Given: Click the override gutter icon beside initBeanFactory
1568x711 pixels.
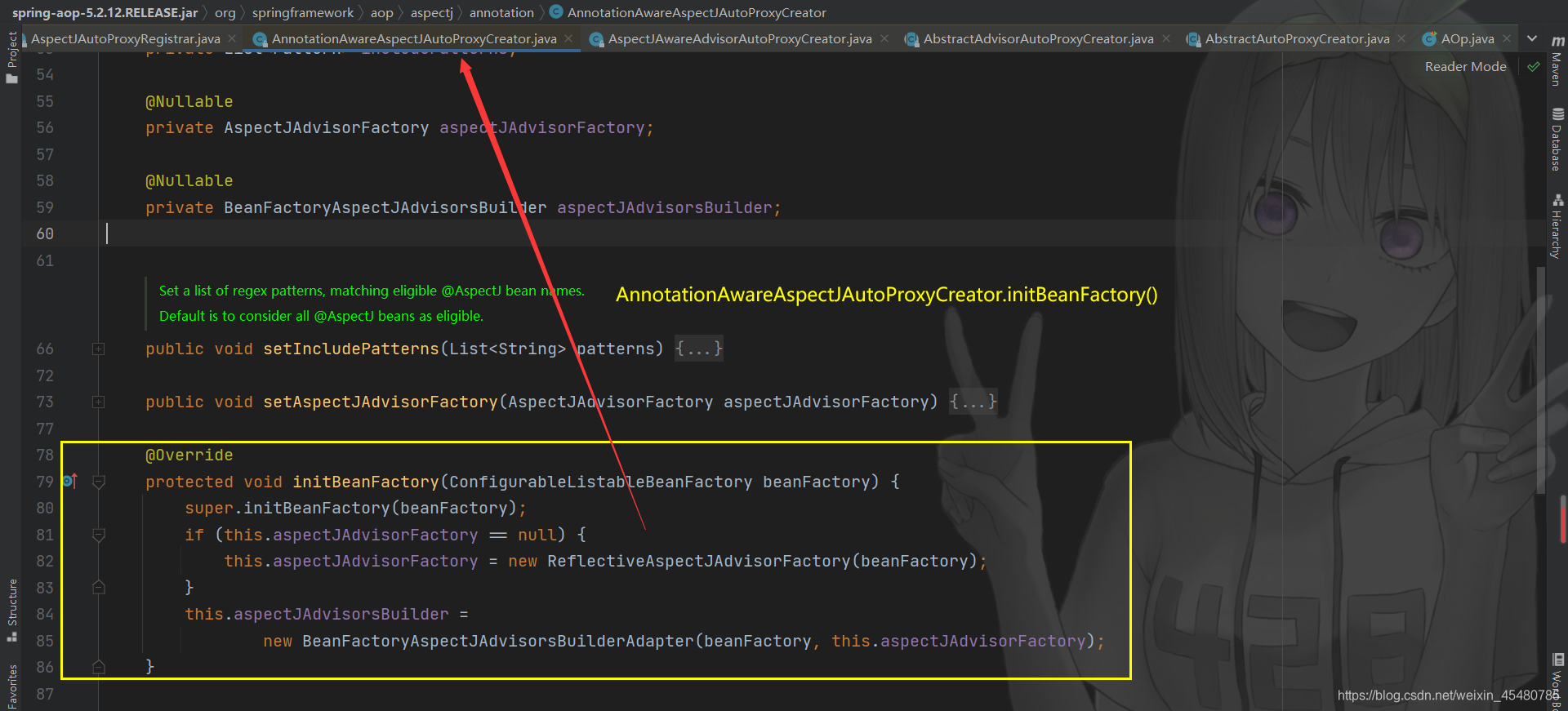Looking at the screenshot, I should [70, 482].
